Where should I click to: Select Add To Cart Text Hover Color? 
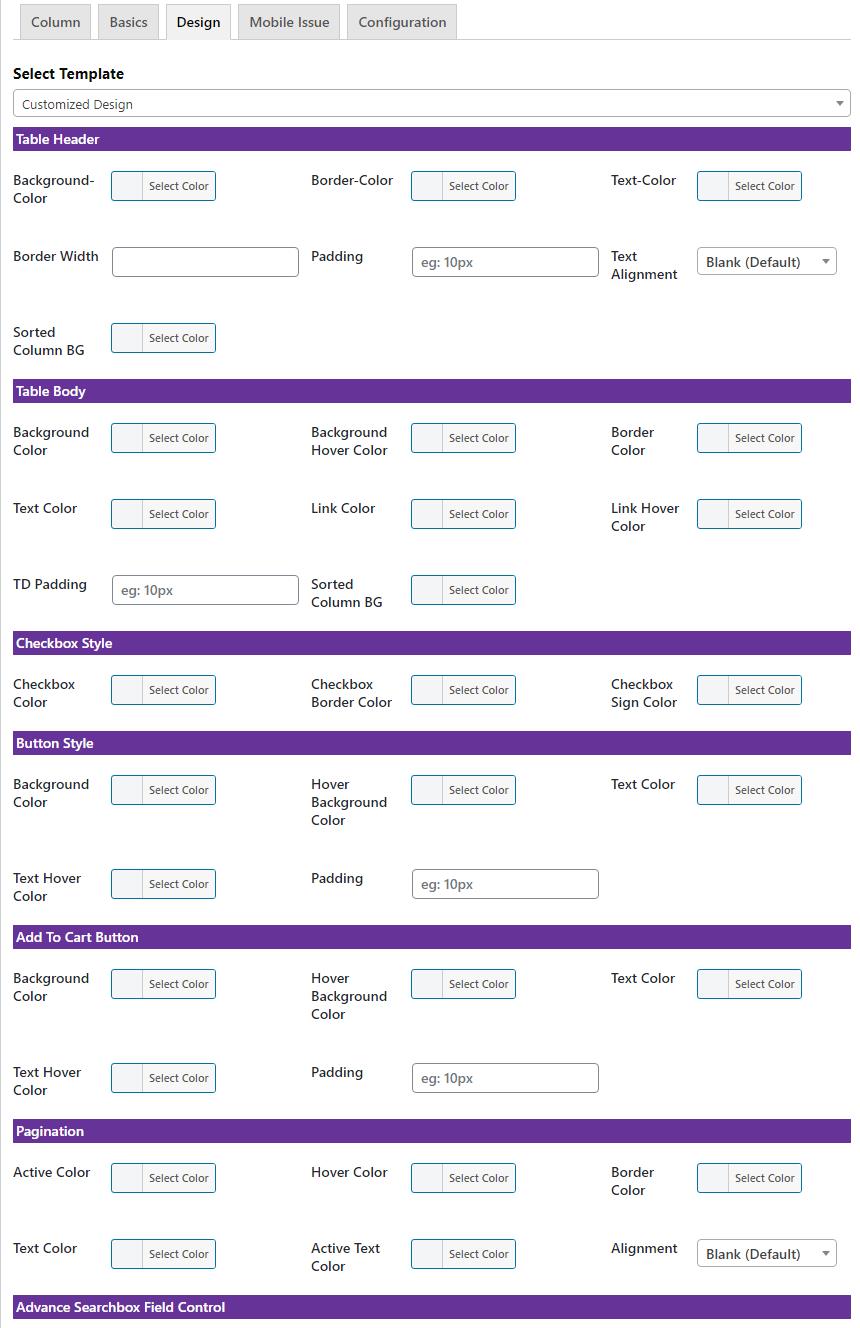[x=163, y=1078]
